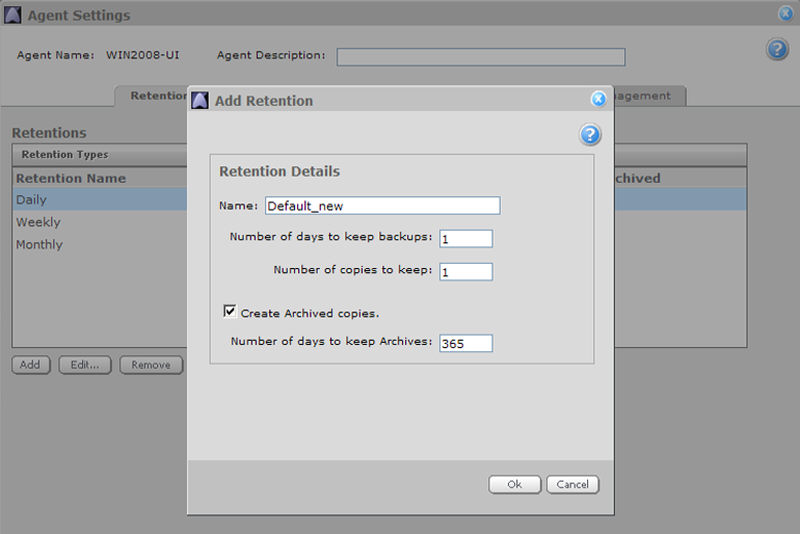Open help in the Add Retention dialog
The image size is (800, 534).
590,135
